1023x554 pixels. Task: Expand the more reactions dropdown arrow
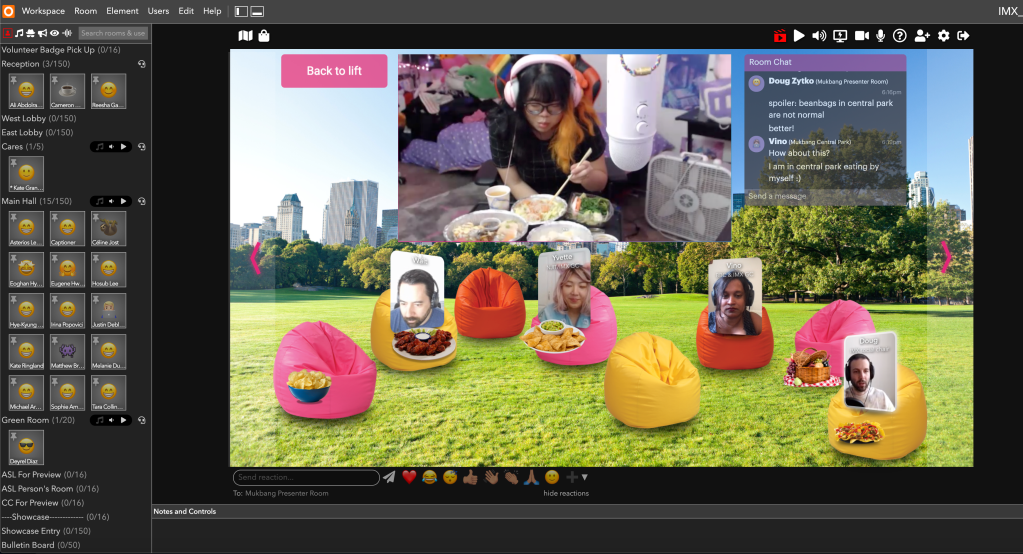(584, 478)
